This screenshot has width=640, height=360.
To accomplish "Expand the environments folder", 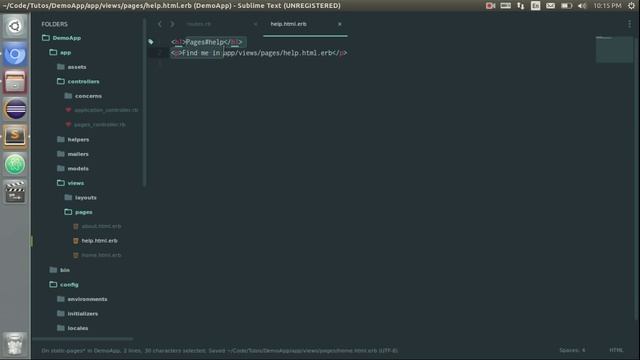I will pos(82,299).
